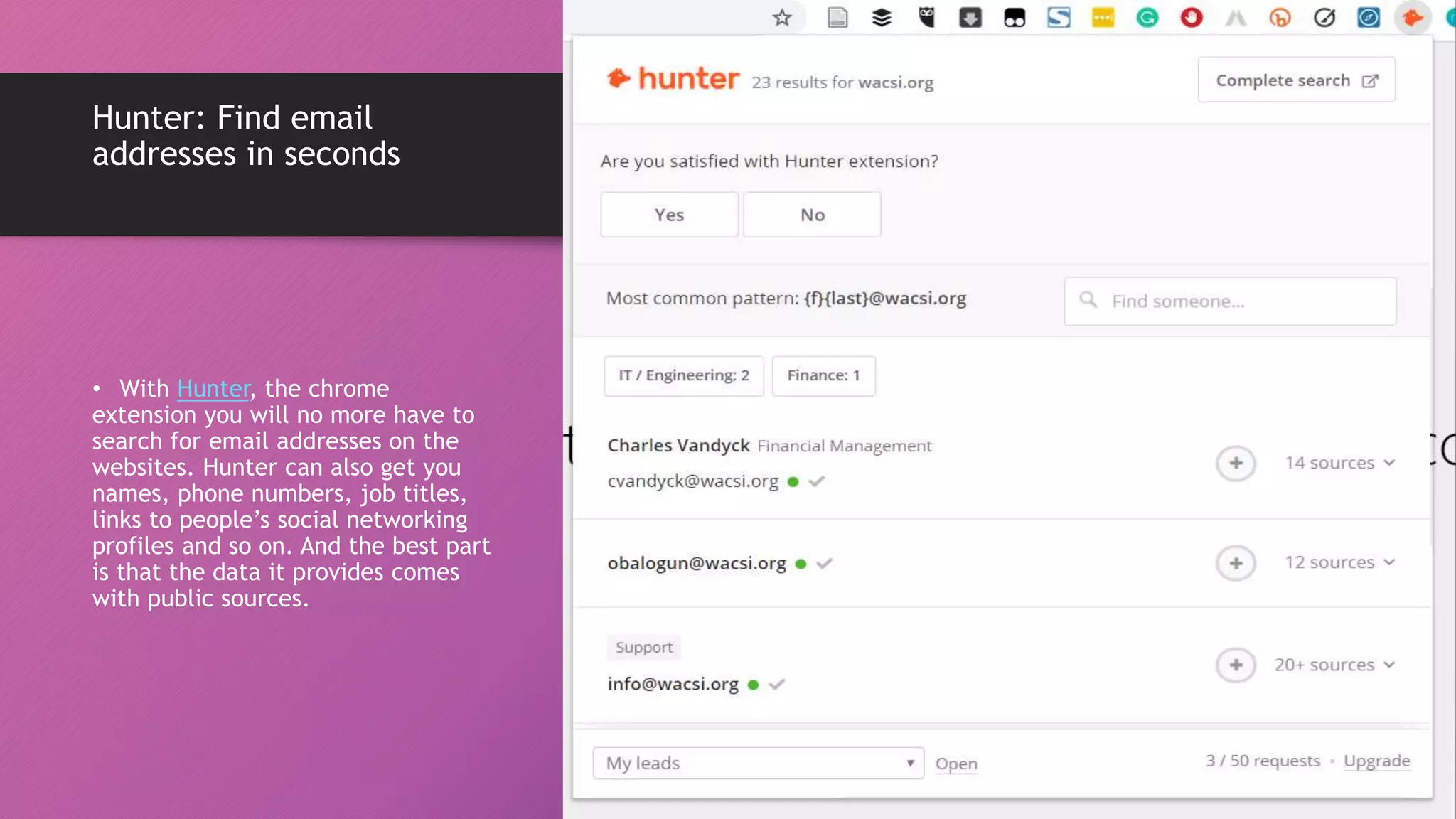
Task: Bookmark this page with the star icon
Action: [x=782, y=18]
